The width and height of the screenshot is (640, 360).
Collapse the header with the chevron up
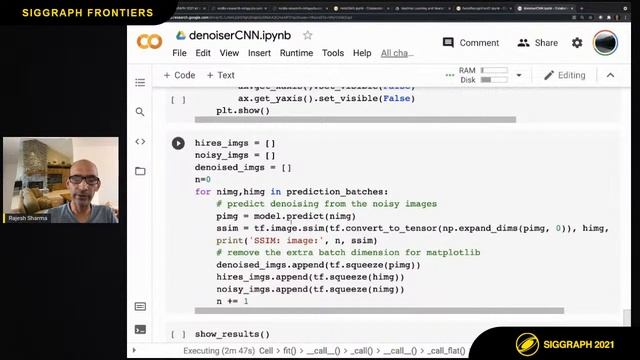pos(610,75)
